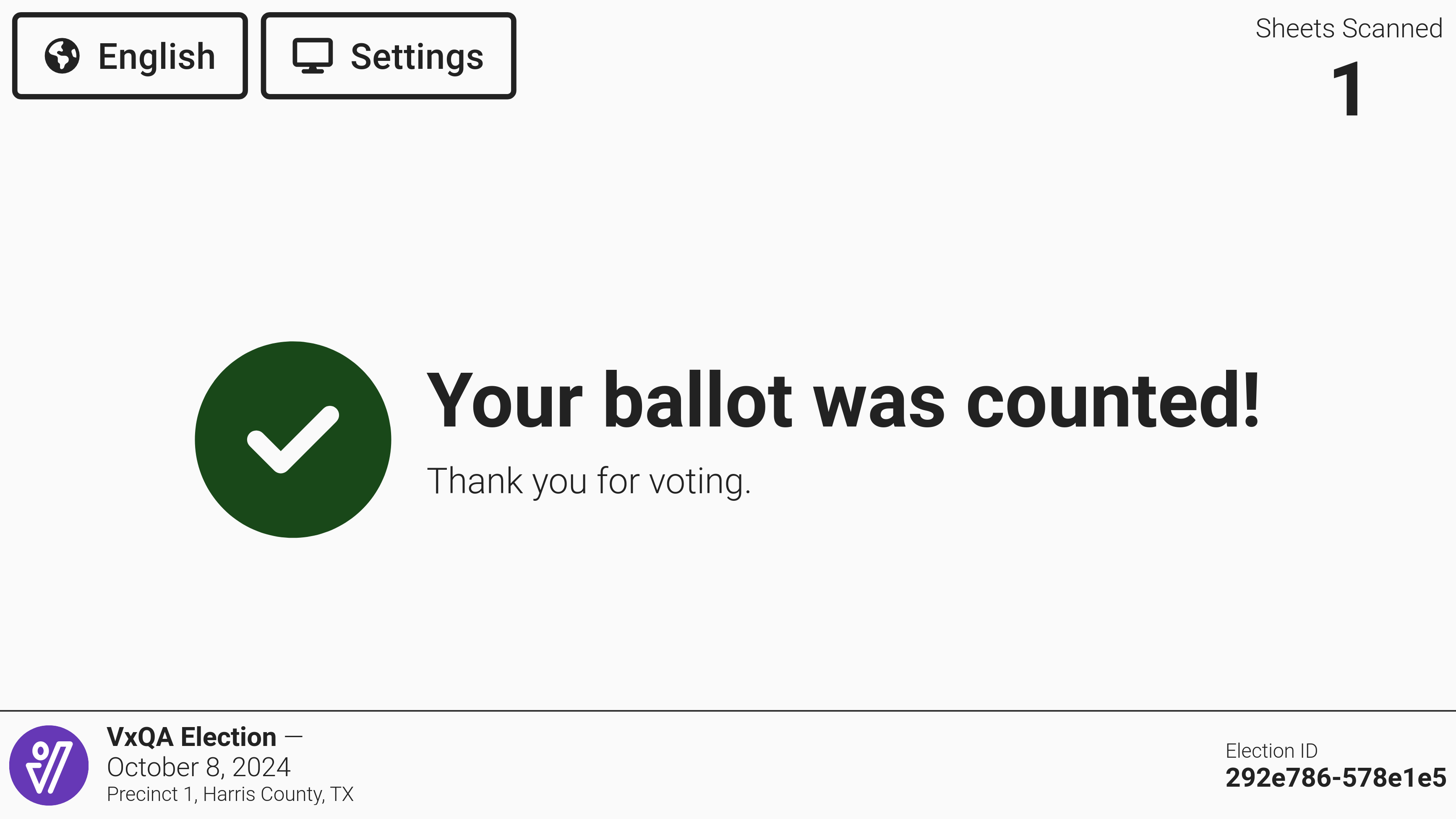1456x819 pixels.
Task: Click the footer divider line above election info
Action: pyautogui.click(x=728, y=710)
